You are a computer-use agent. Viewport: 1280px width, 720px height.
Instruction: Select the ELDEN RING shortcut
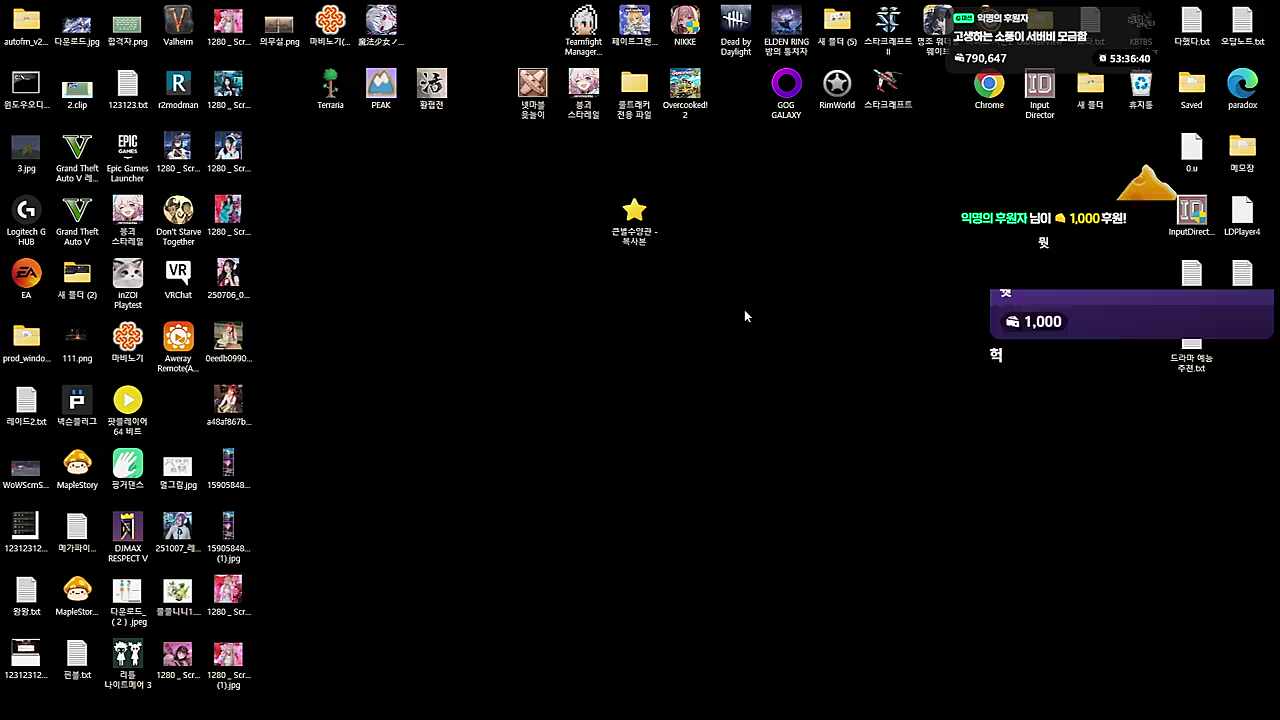point(786,21)
